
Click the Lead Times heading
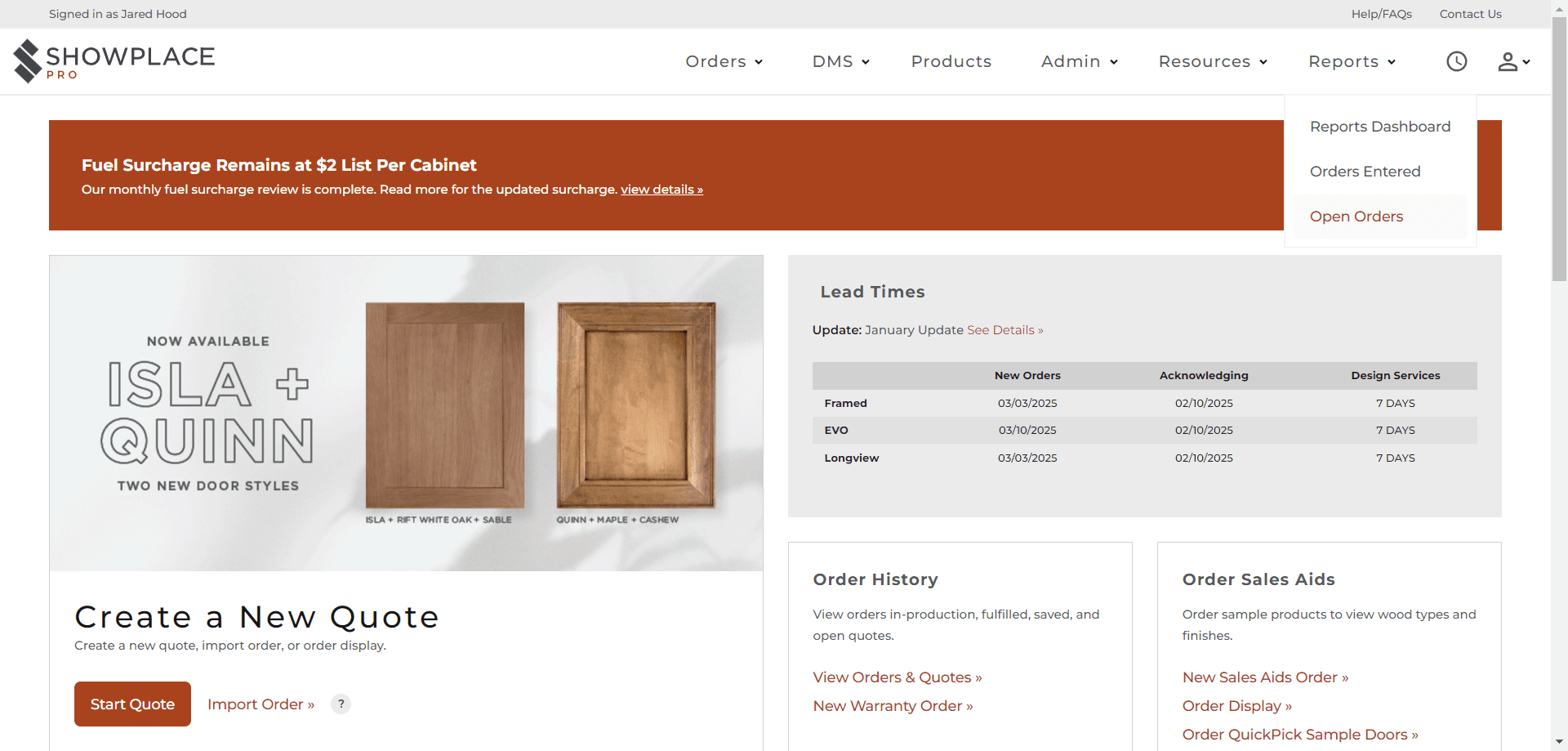click(x=873, y=292)
